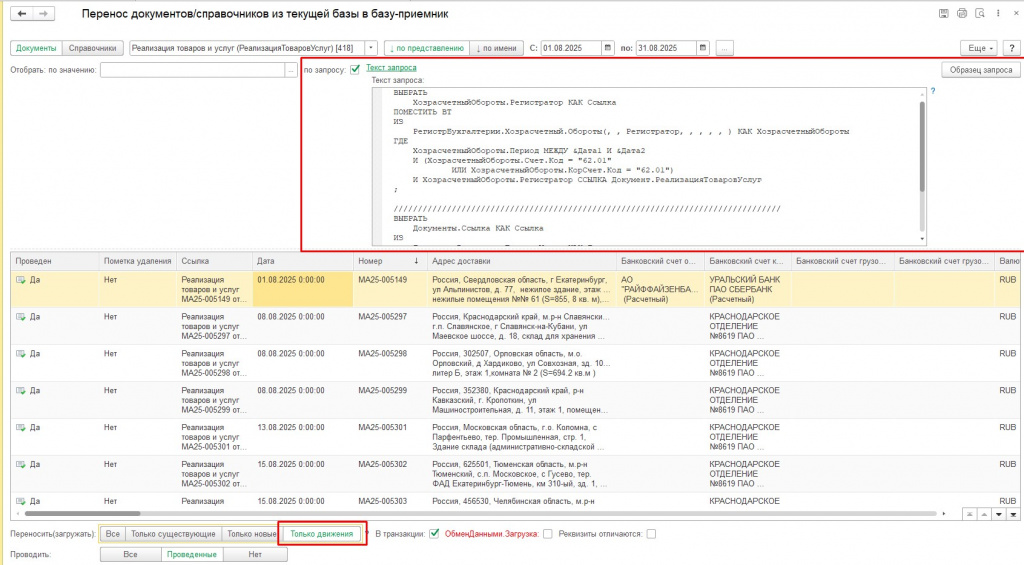Click the posted icon in row МА25-005298
The image size is (1024, 565).
click(21, 353)
